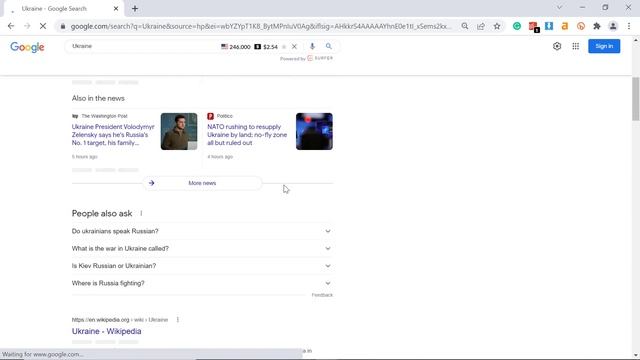Open Google search settings gear
The image size is (640, 360).
pyautogui.click(x=557, y=46)
